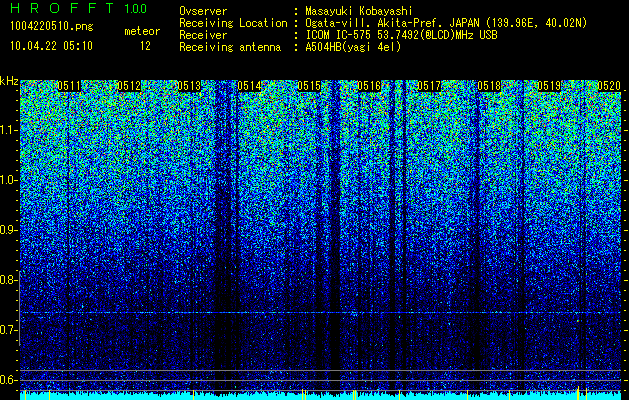Image resolution: width=629 pixels, height=400 pixels.
Task: Click the 0512 time marker
Action: point(129,86)
